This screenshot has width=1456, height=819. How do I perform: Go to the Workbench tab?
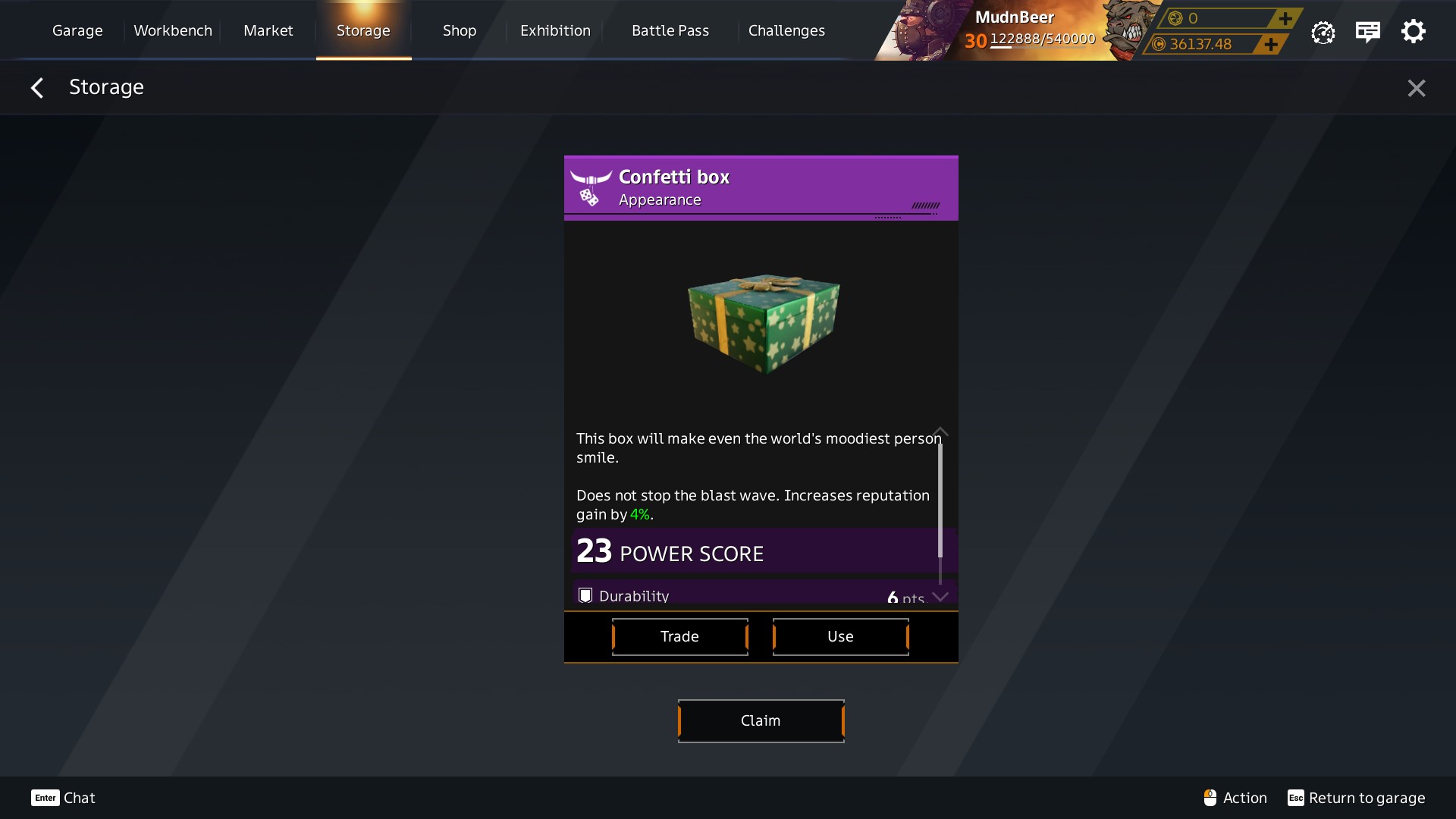(173, 30)
